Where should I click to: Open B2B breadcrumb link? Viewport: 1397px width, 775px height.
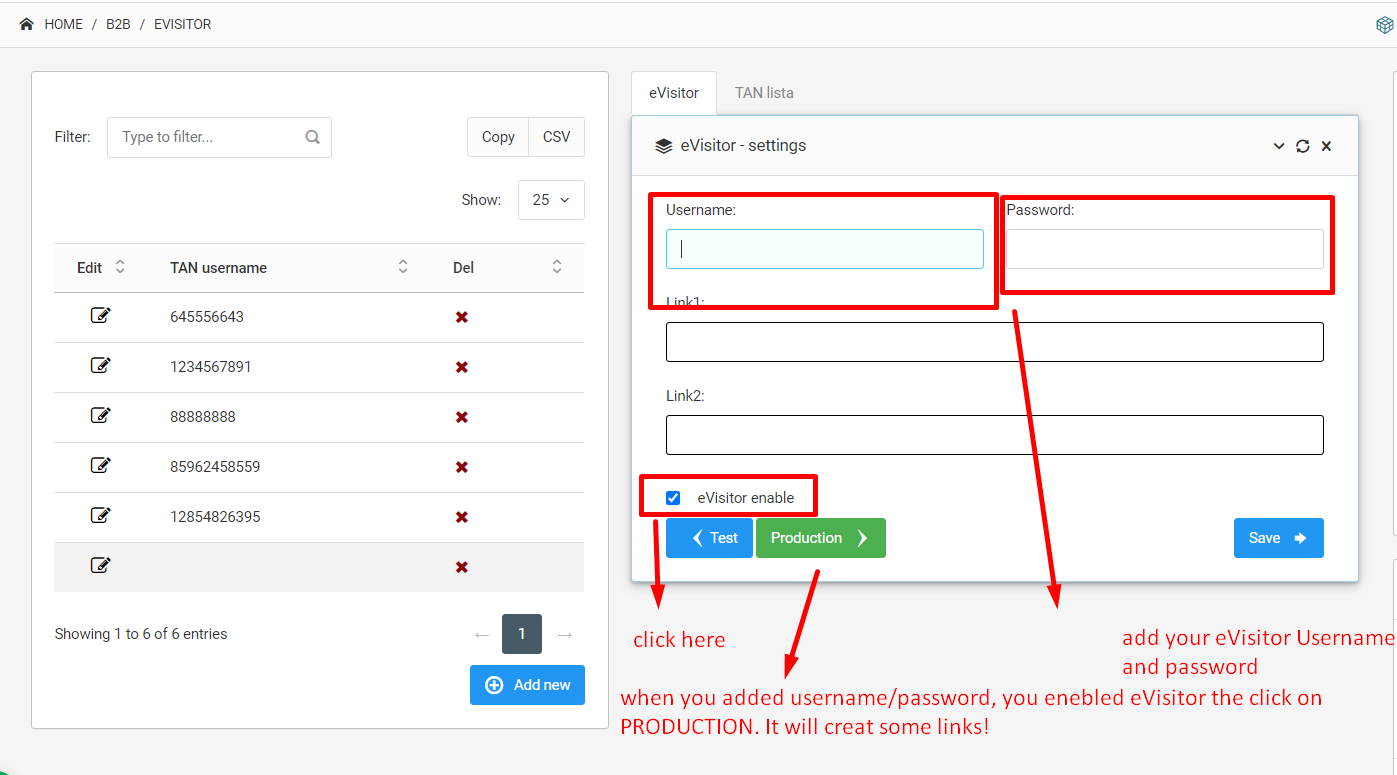pos(118,24)
